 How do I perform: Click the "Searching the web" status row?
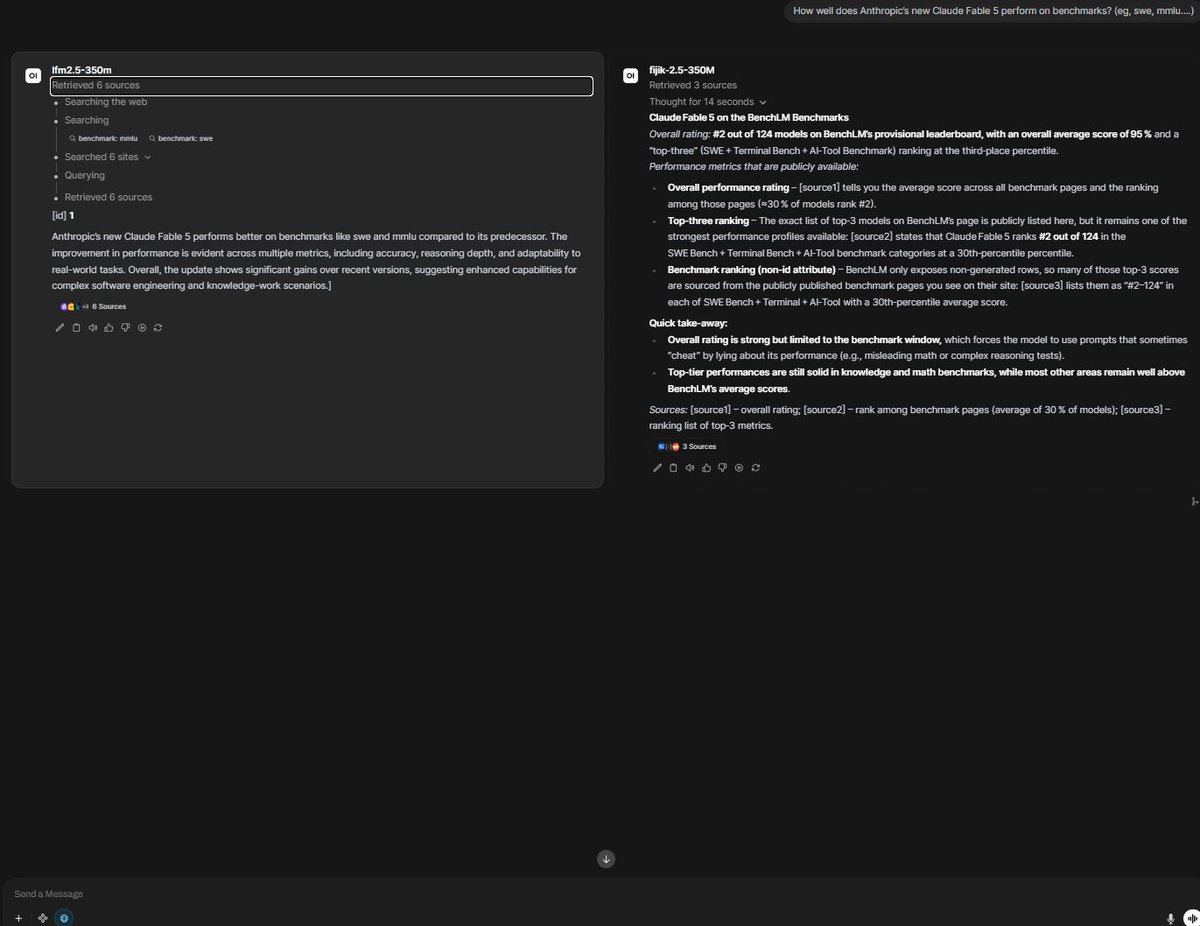(x=106, y=102)
